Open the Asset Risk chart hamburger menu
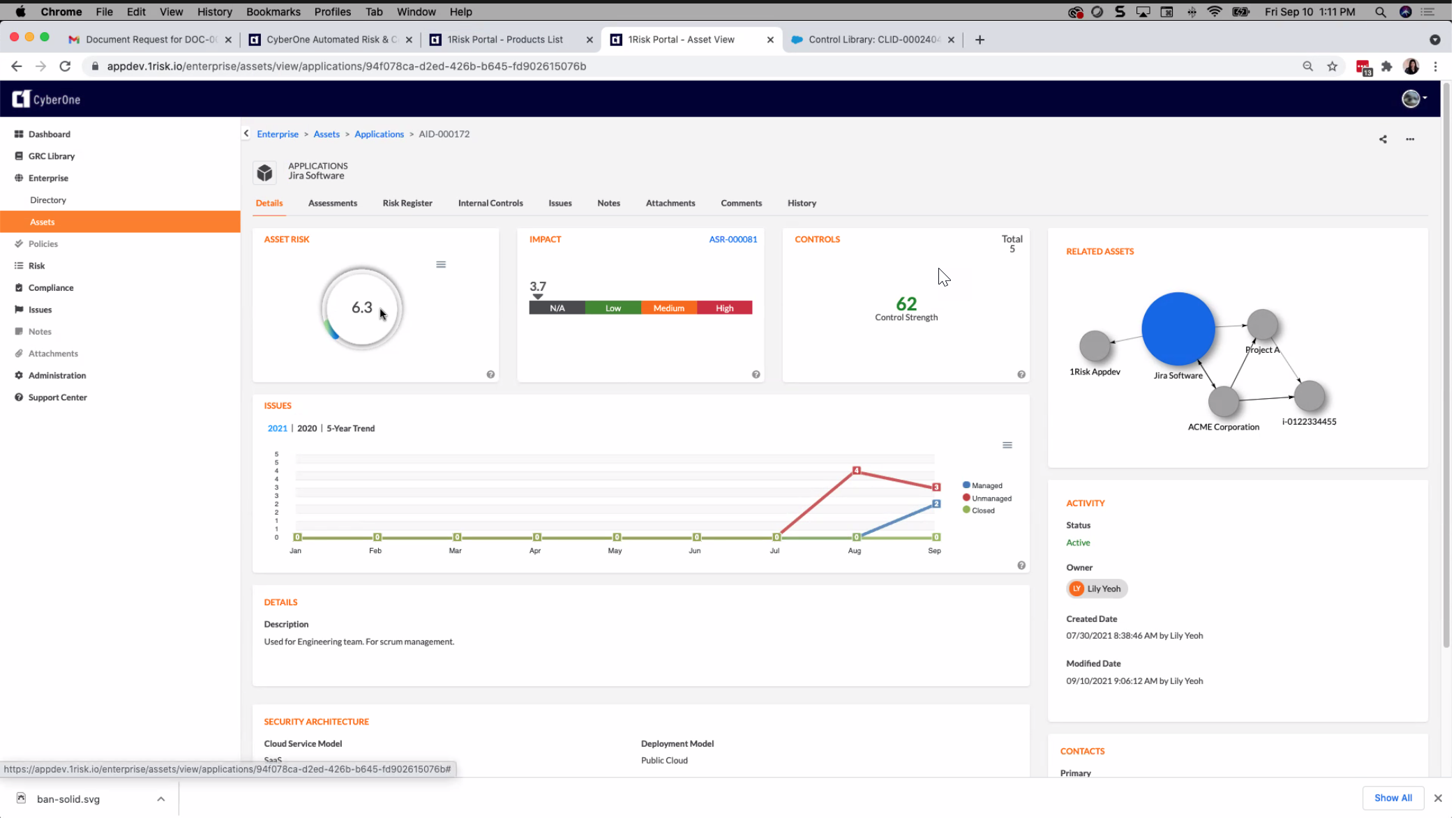The width and height of the screenshot is (1456, 818). pyautogui.click(x=442, y=265)
